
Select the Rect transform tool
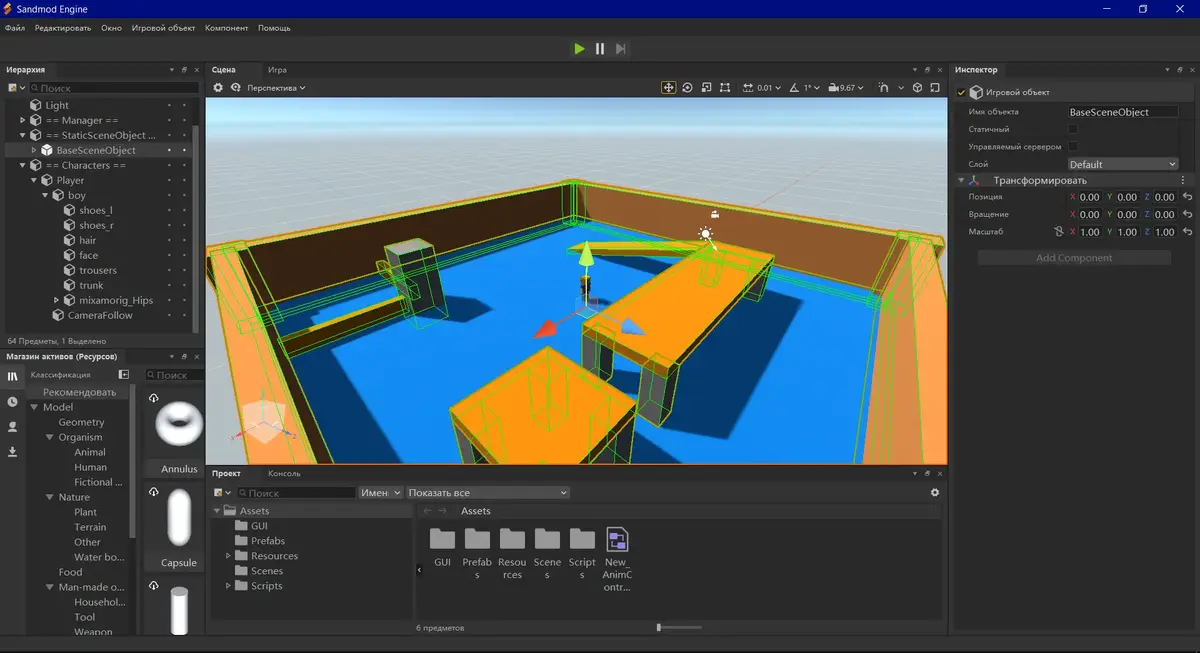[x=725, y=87]
